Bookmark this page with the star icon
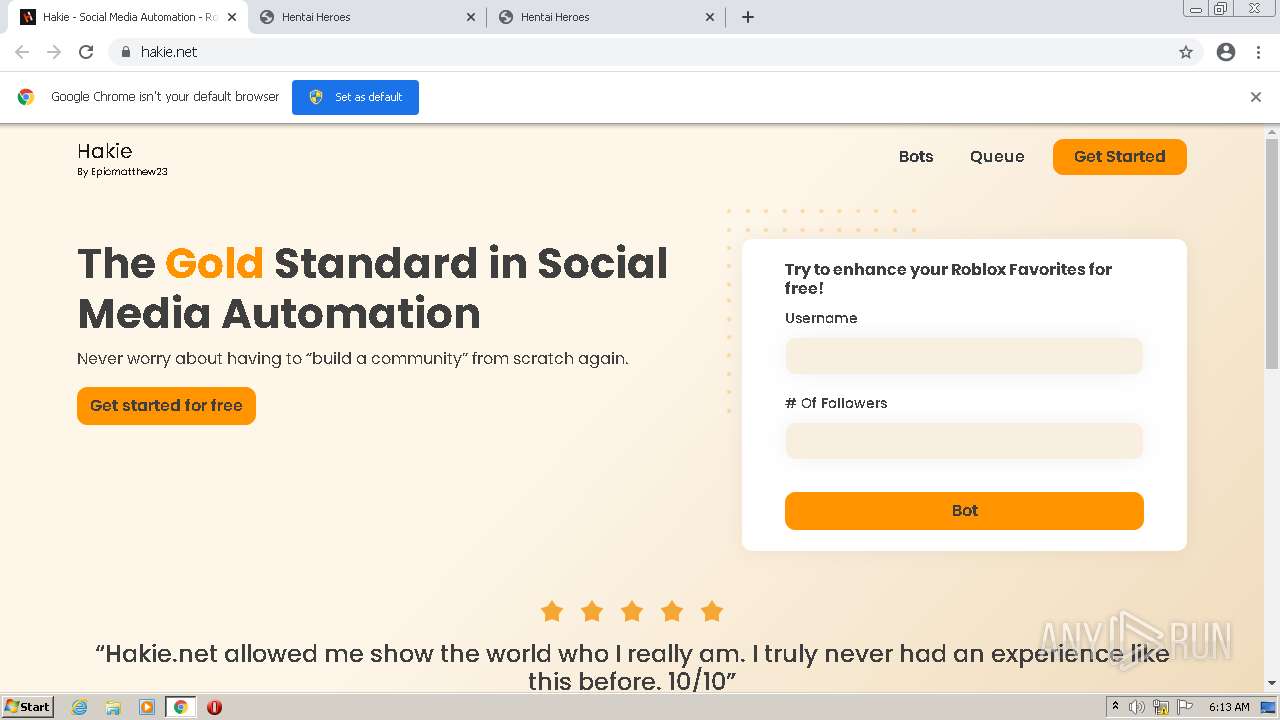Screen dimensions: 1280x720 [x=1186, y=52]
